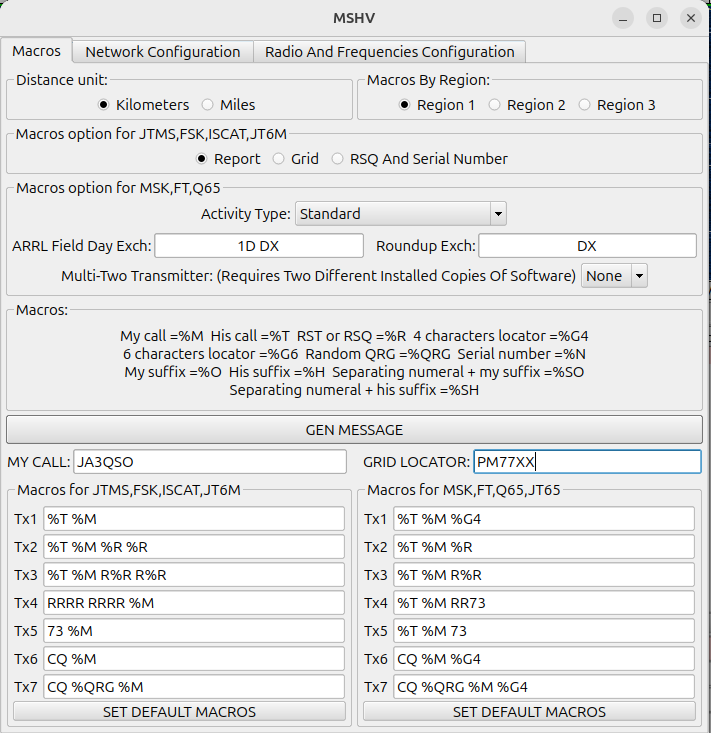
Task: Choose Region 2 macros
Action: tap(527, 105)
